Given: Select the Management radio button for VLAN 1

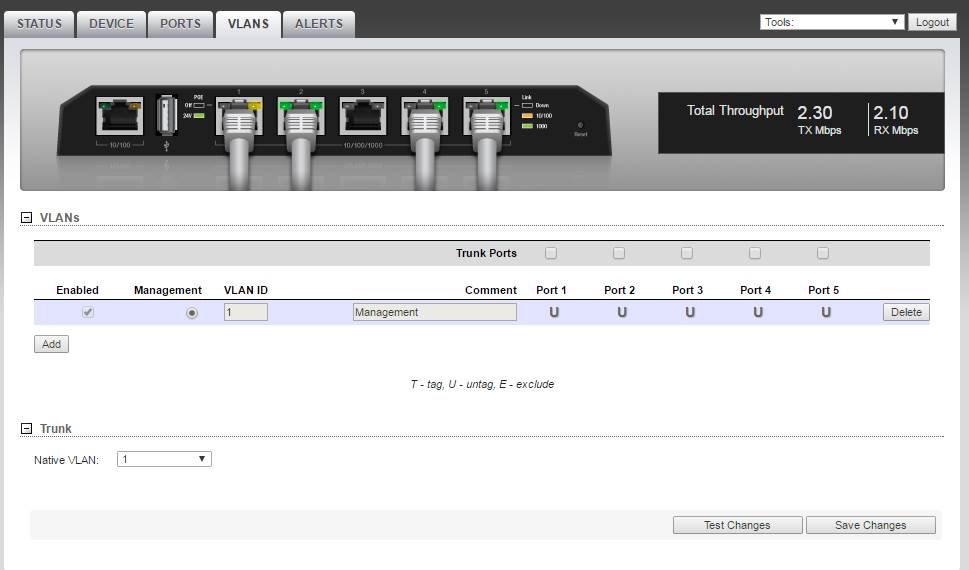Looking at the screenshot, I should [192, 313].
